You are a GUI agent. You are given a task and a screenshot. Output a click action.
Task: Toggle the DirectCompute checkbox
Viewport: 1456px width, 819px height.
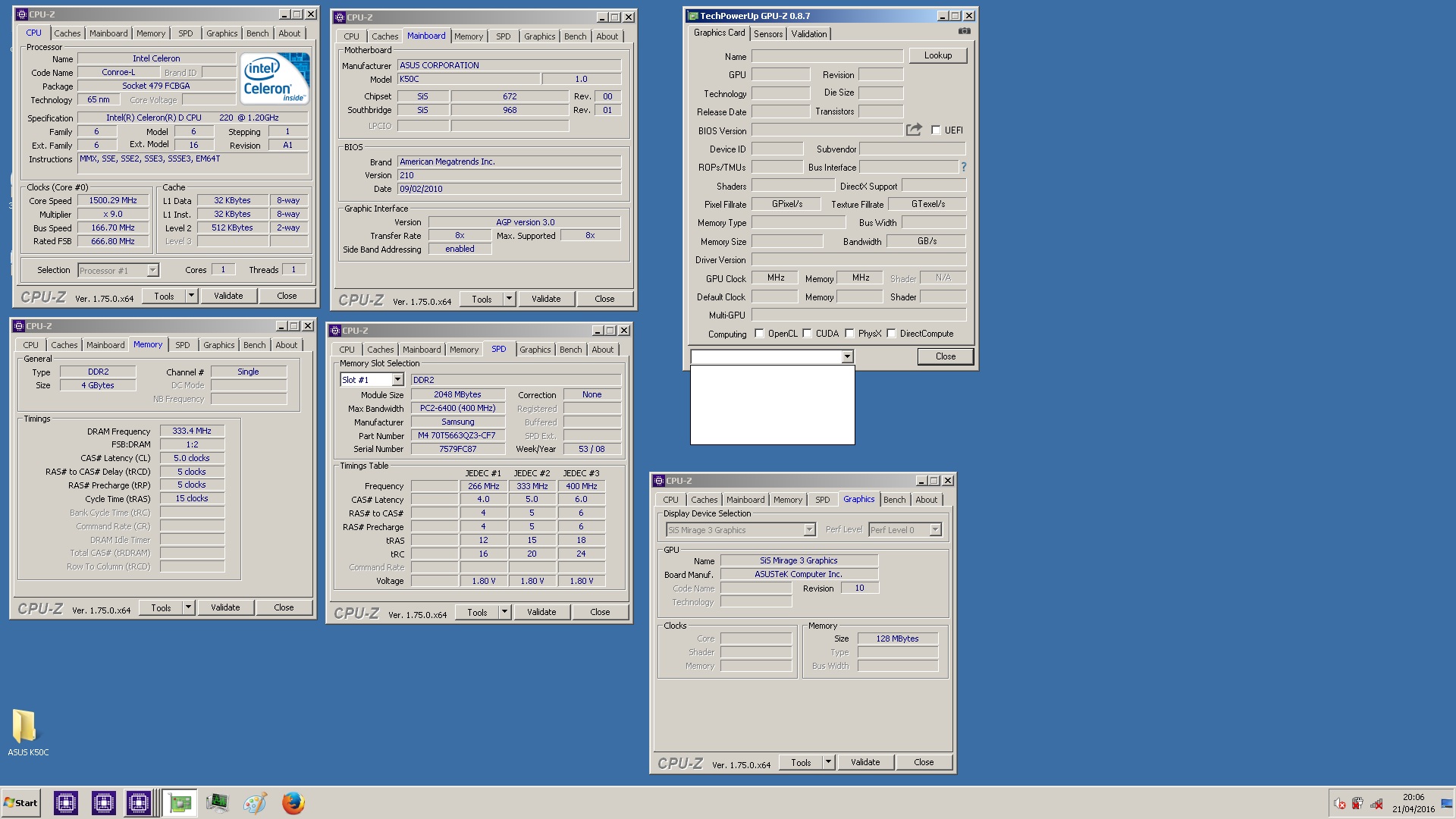click(891, 334)
